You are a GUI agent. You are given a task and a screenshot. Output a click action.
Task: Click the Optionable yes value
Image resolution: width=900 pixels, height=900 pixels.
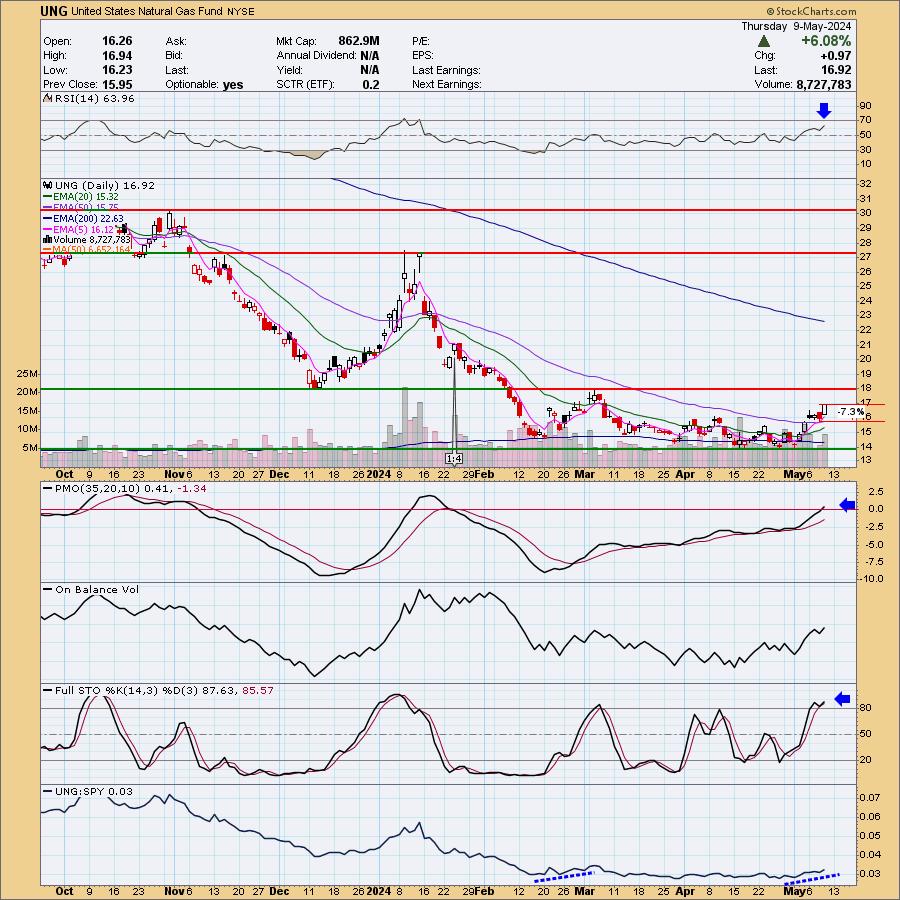pos(233,84)
